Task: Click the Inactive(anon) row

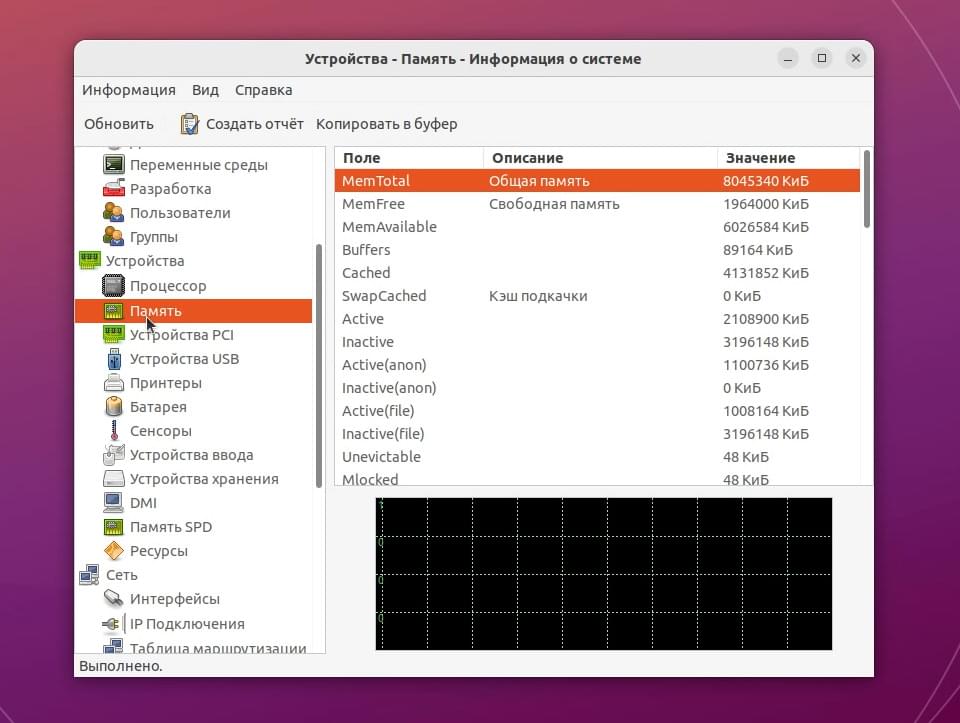Action: [597, 388]
